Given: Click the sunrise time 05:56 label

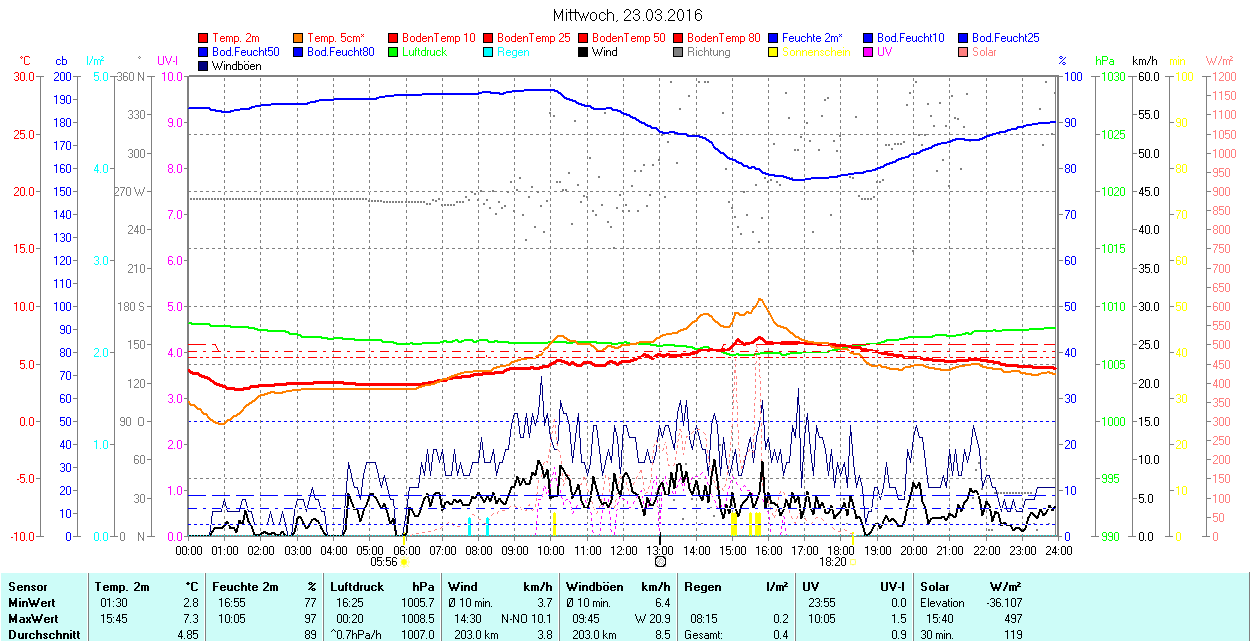Looking at the screenshot, I should click(384, 562).
